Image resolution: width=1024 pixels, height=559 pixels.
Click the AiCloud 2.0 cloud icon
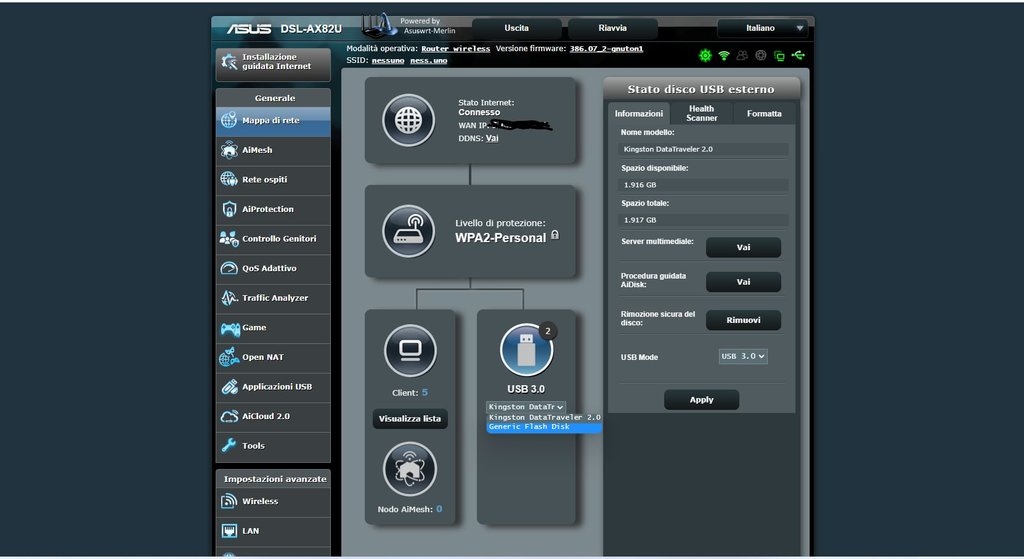[x=229, y=417]
